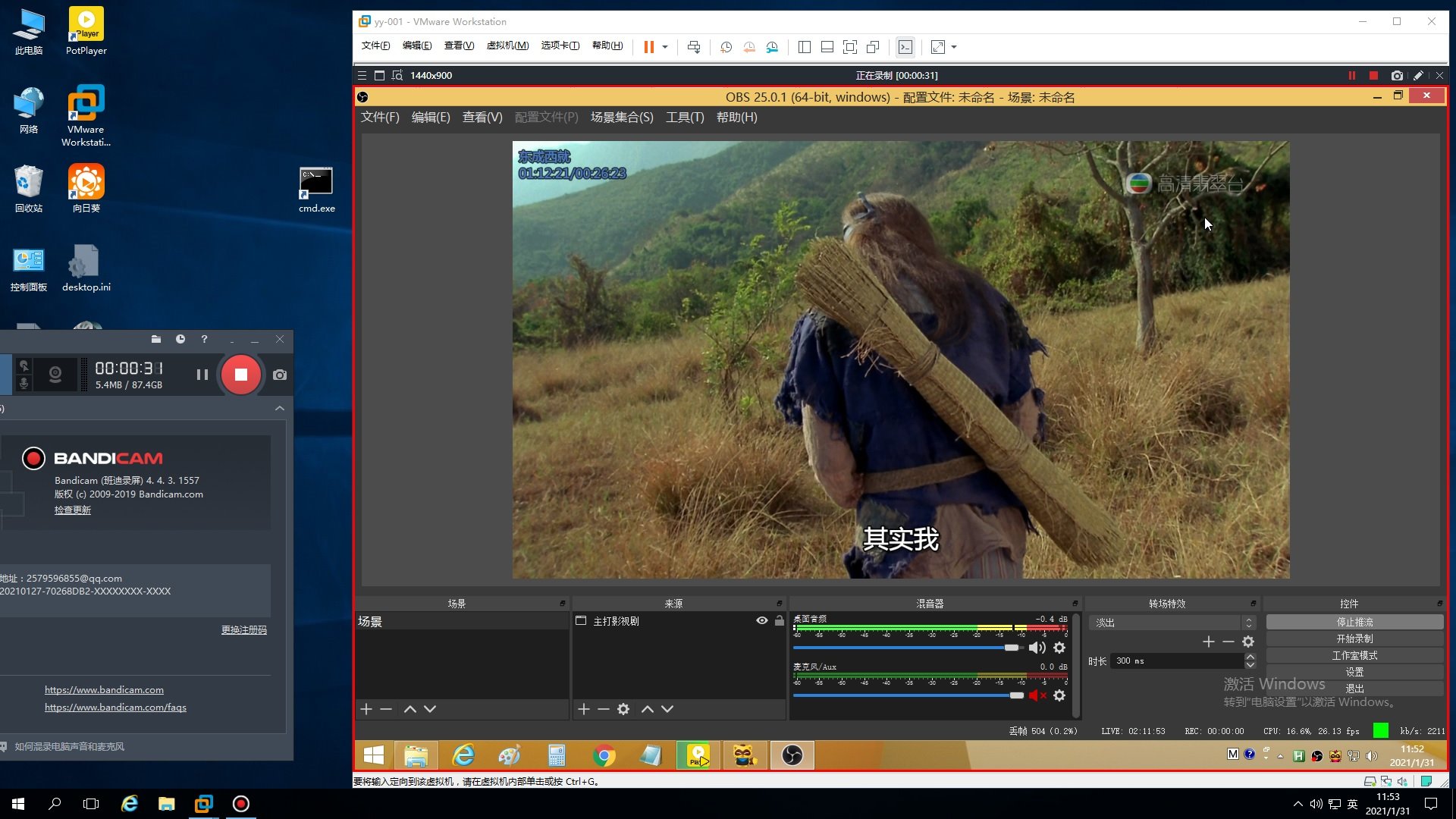The width and height of the screenshot is (1456, 819).
Task: Click Send Ctrl+Alt+Del icon in VMware toolbar
Action: pos(694,47)
